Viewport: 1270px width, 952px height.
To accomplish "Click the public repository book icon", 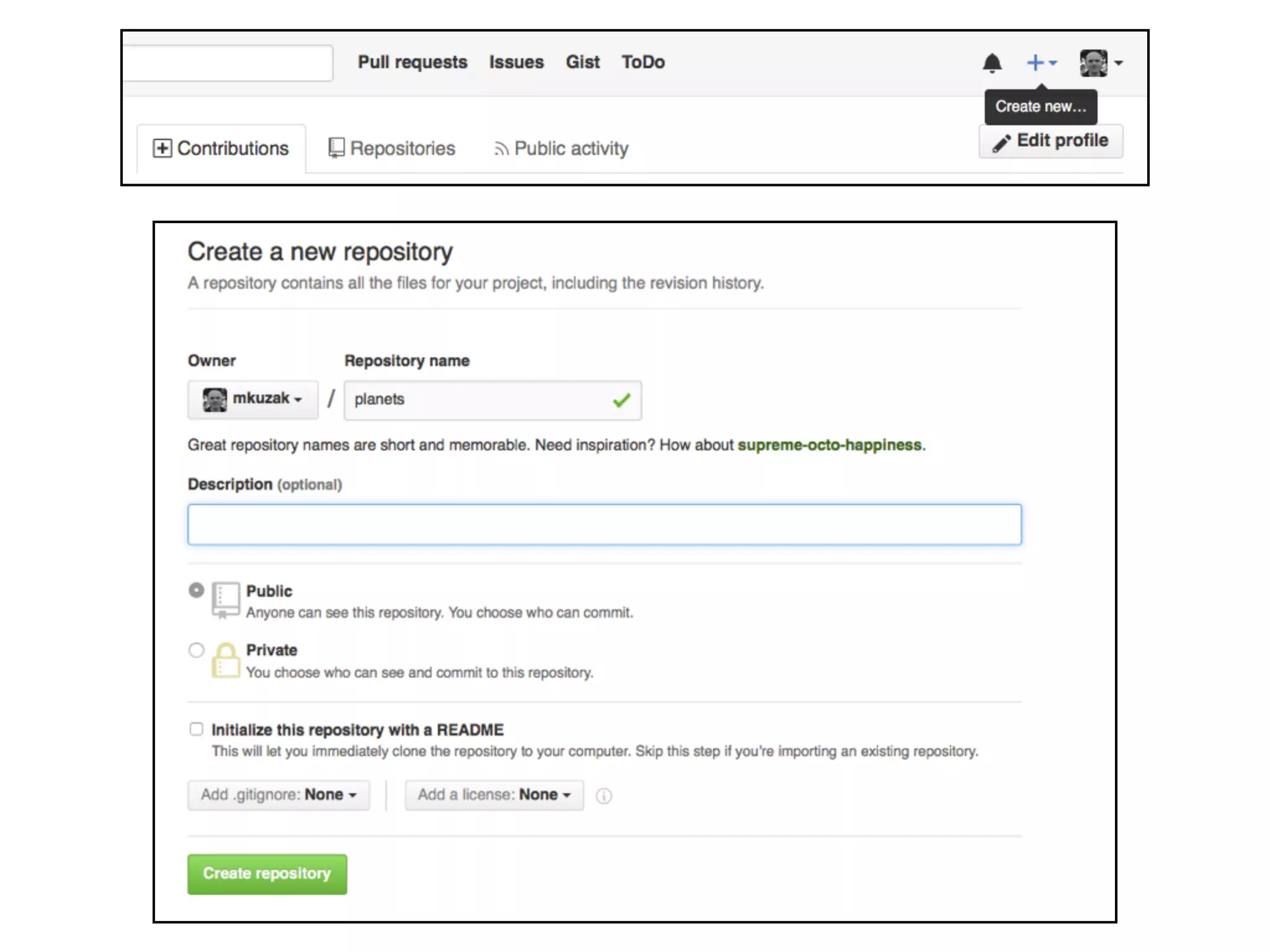I will (x=225, y=599).
